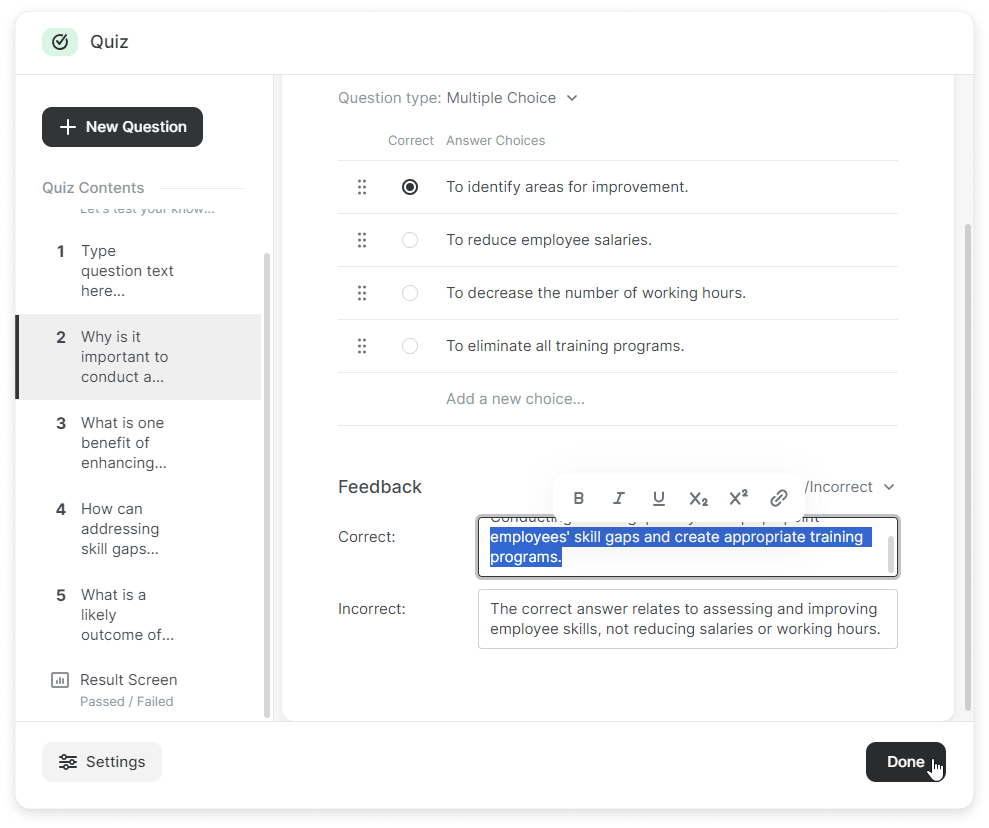Apply bold formatting to selected feedback text
The height and width of the screenshot is (828, 989).
pyautogui.click(x=579, y=498)
